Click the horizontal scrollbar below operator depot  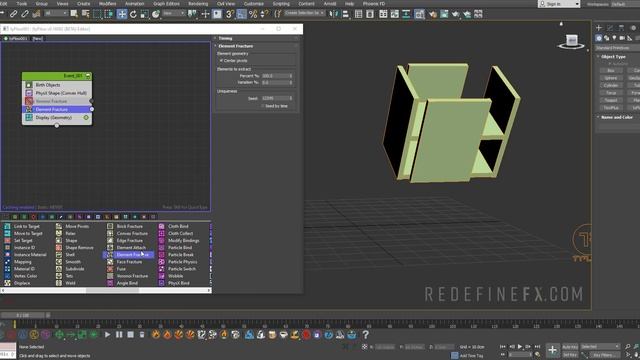coord(106,291)
